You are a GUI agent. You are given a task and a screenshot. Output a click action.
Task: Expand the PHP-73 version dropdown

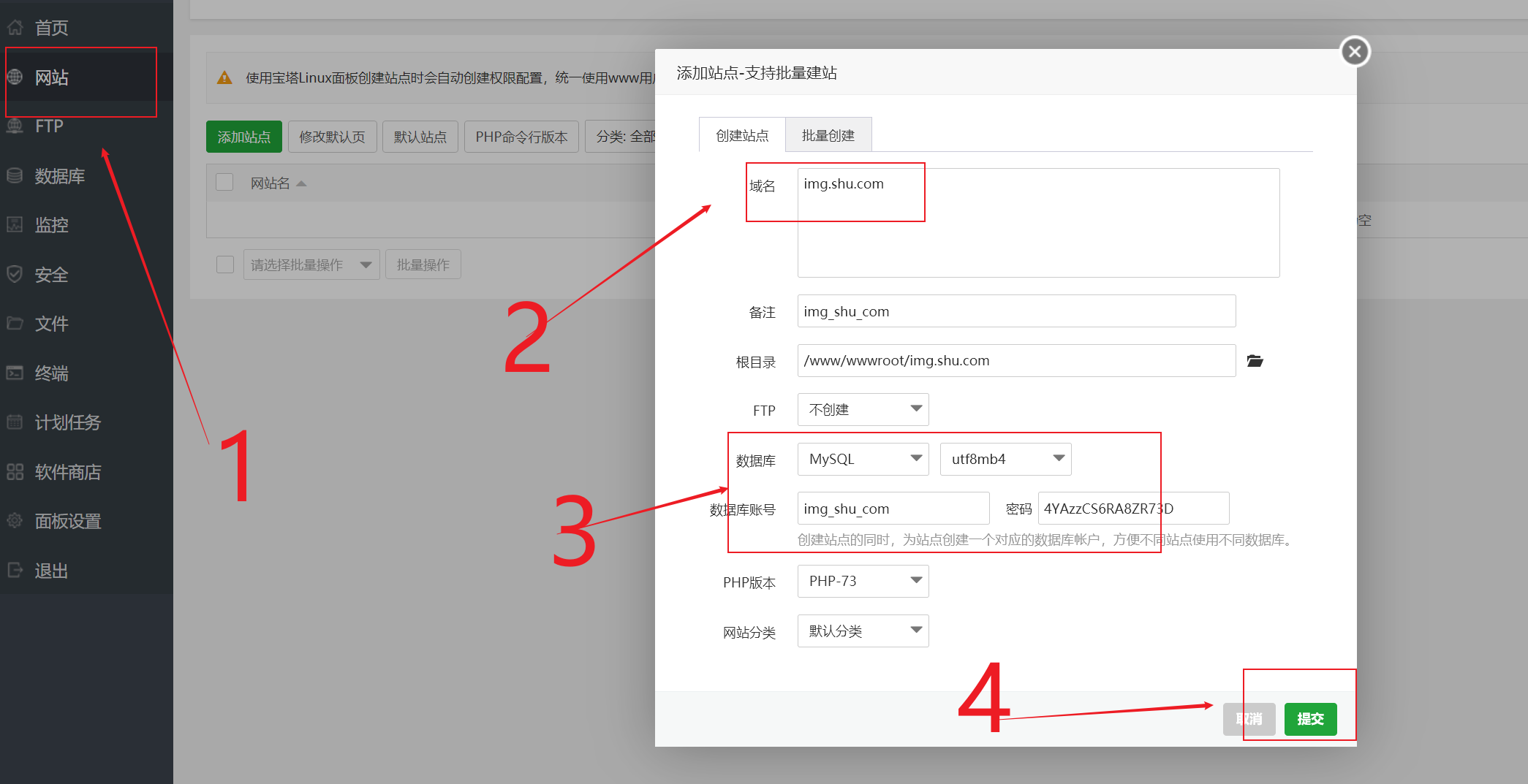tap(863, 581)
